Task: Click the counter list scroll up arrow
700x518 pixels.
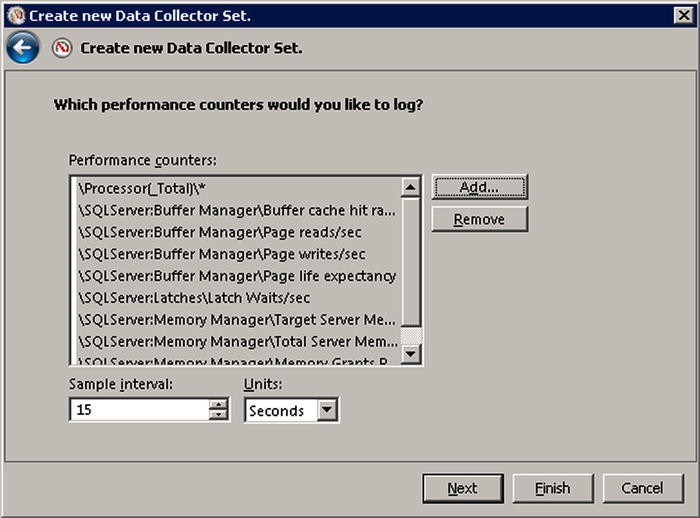Action: pos(411,187)
